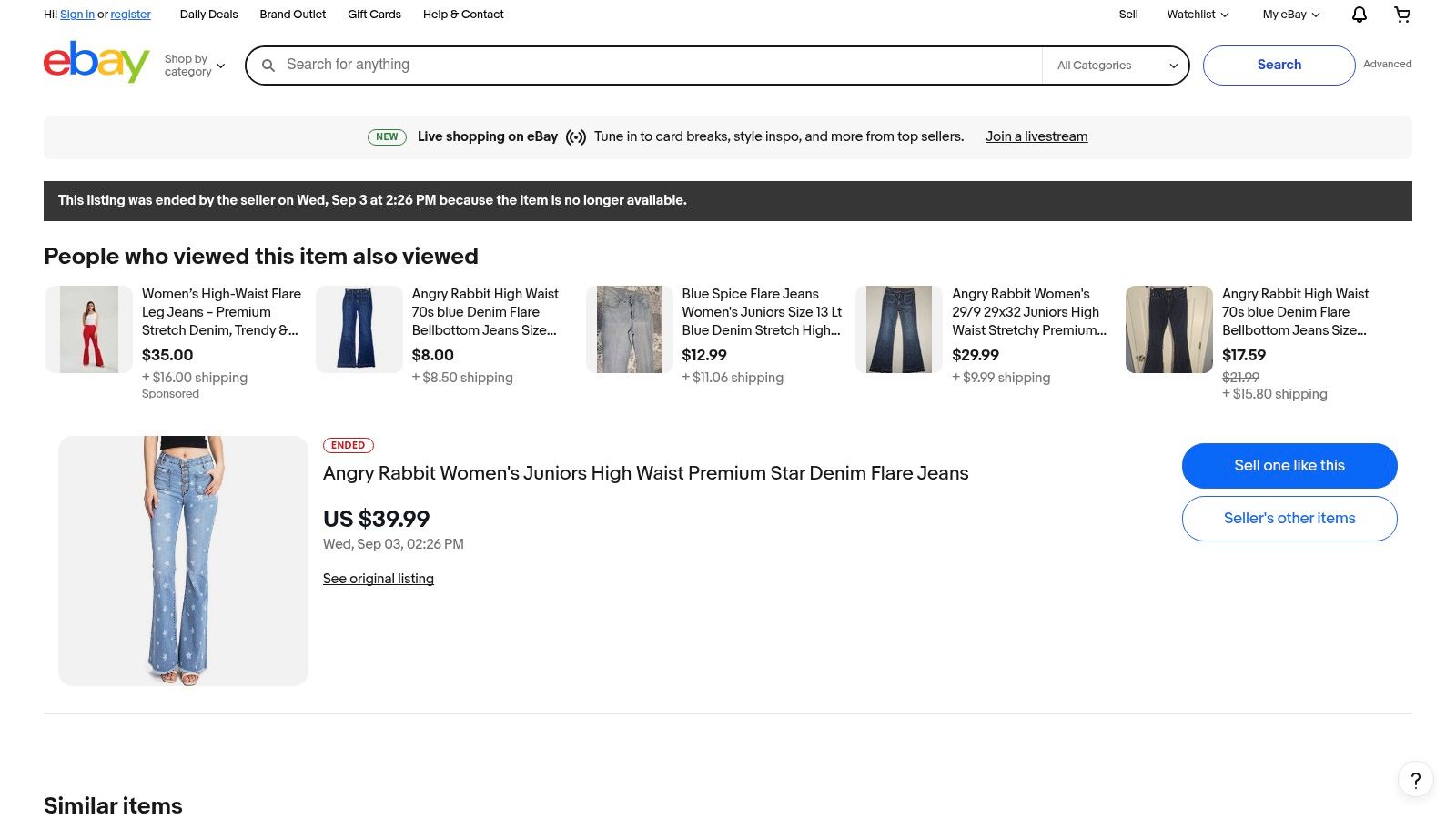Expand the Shop by category menu
Image resolution: width=1456 pixels, height=819 pixels.
click(x=194, y=66)
